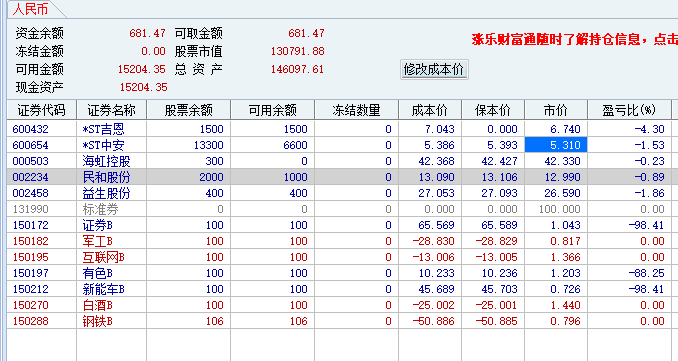This screenshot has width=678, height=361.
Task: Select fund code 150288
Action: (30, 321)
